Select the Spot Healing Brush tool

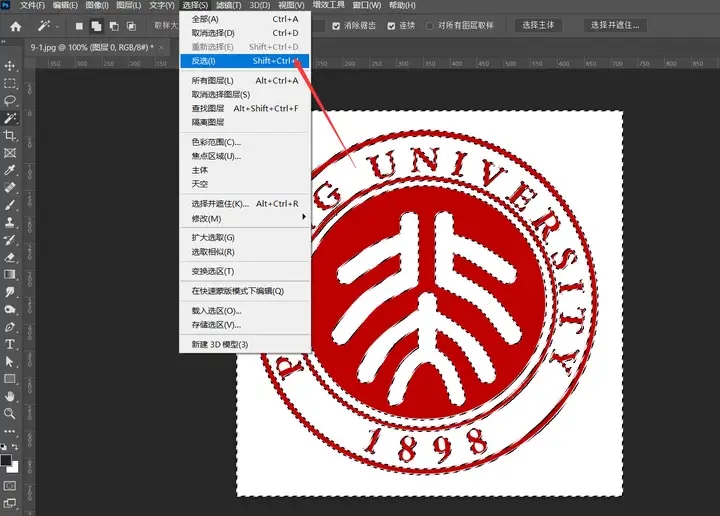[10, 188]
